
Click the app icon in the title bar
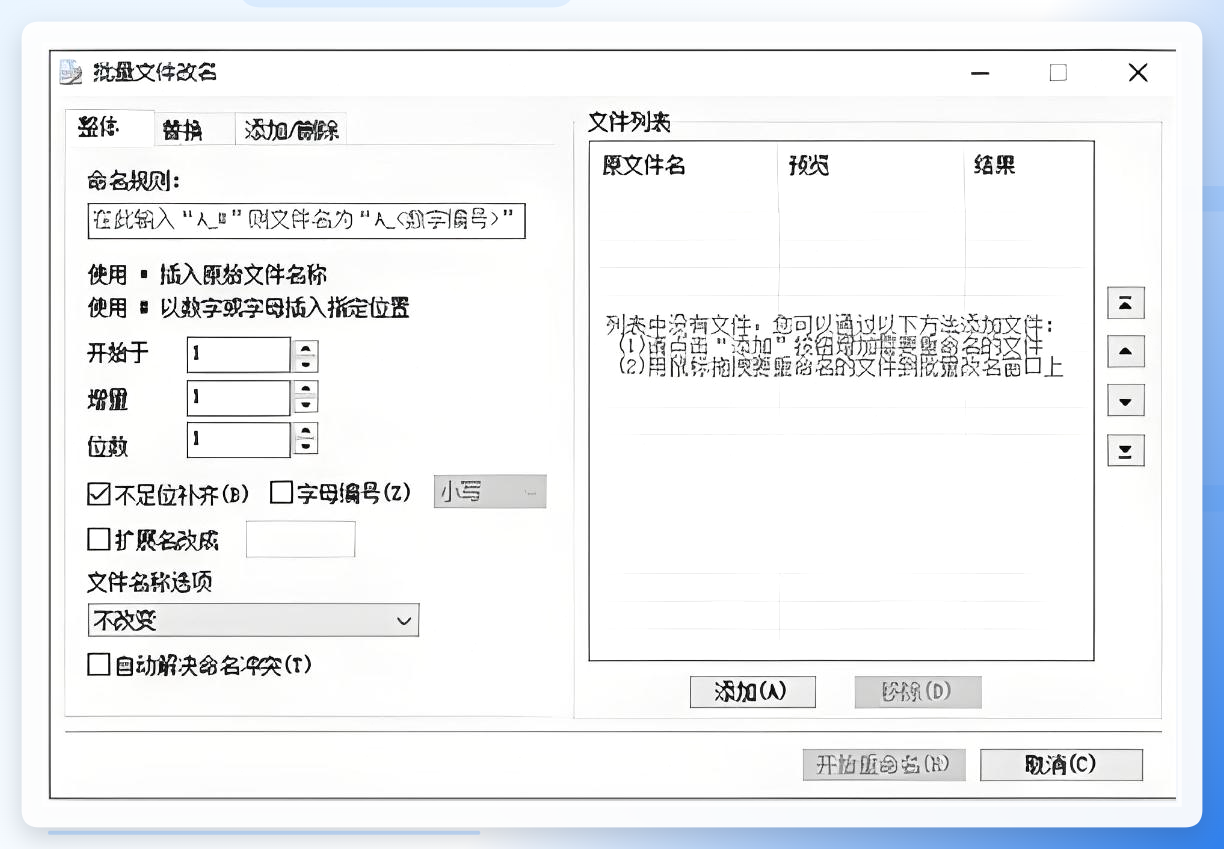click(x=70, y=73)
